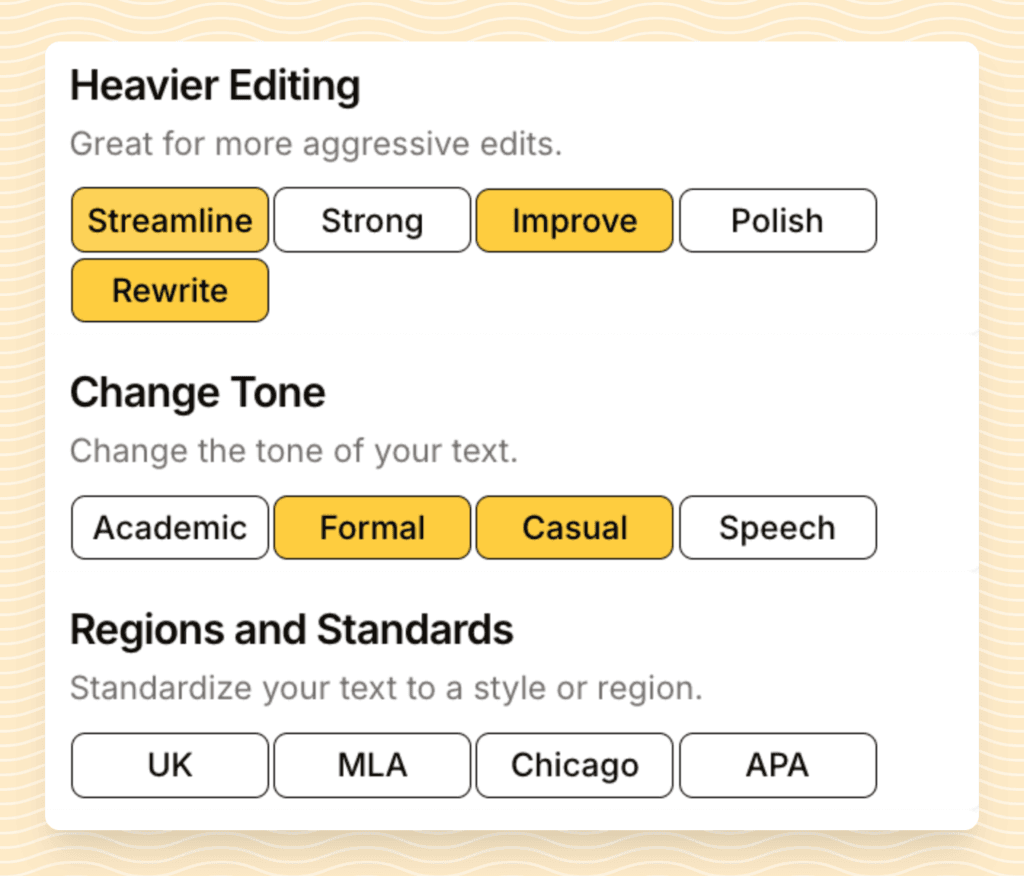1024x876 pixels.
Task: Re-enable the Improve editing option
Action: pos(574,220)
